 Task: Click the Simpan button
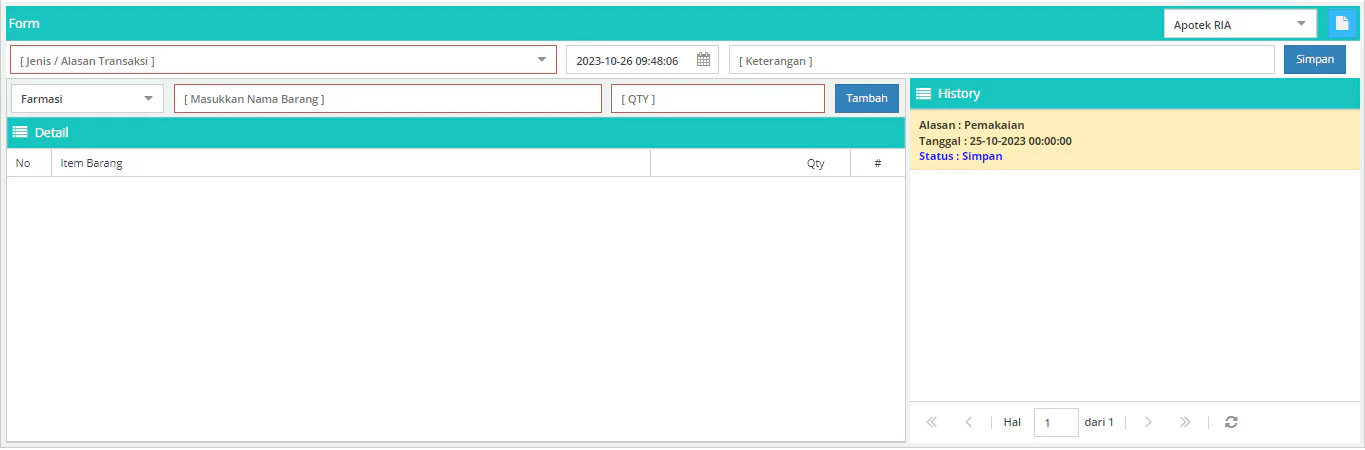click(x=1314, y=60)
